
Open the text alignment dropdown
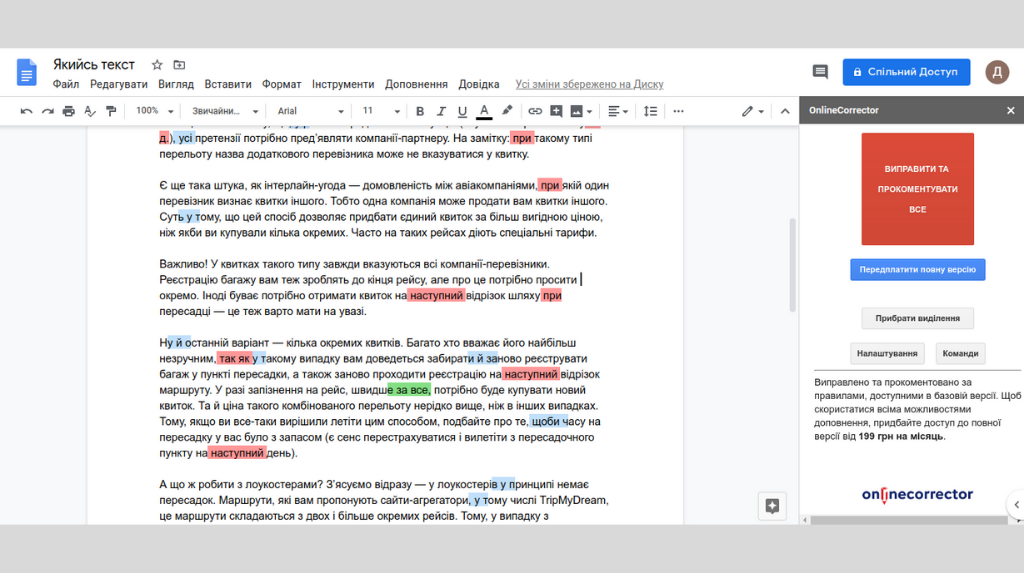click(x=618, y=111)
